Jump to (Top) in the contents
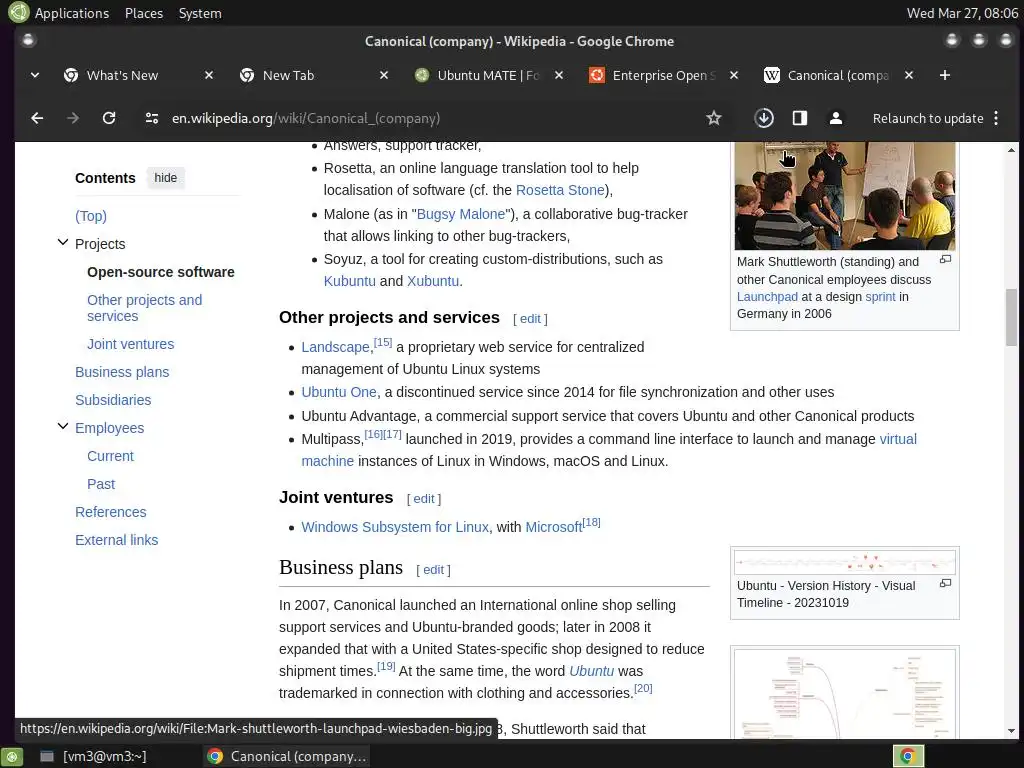The height and width of the screenshot is (768, 1024). coord(91,216)
